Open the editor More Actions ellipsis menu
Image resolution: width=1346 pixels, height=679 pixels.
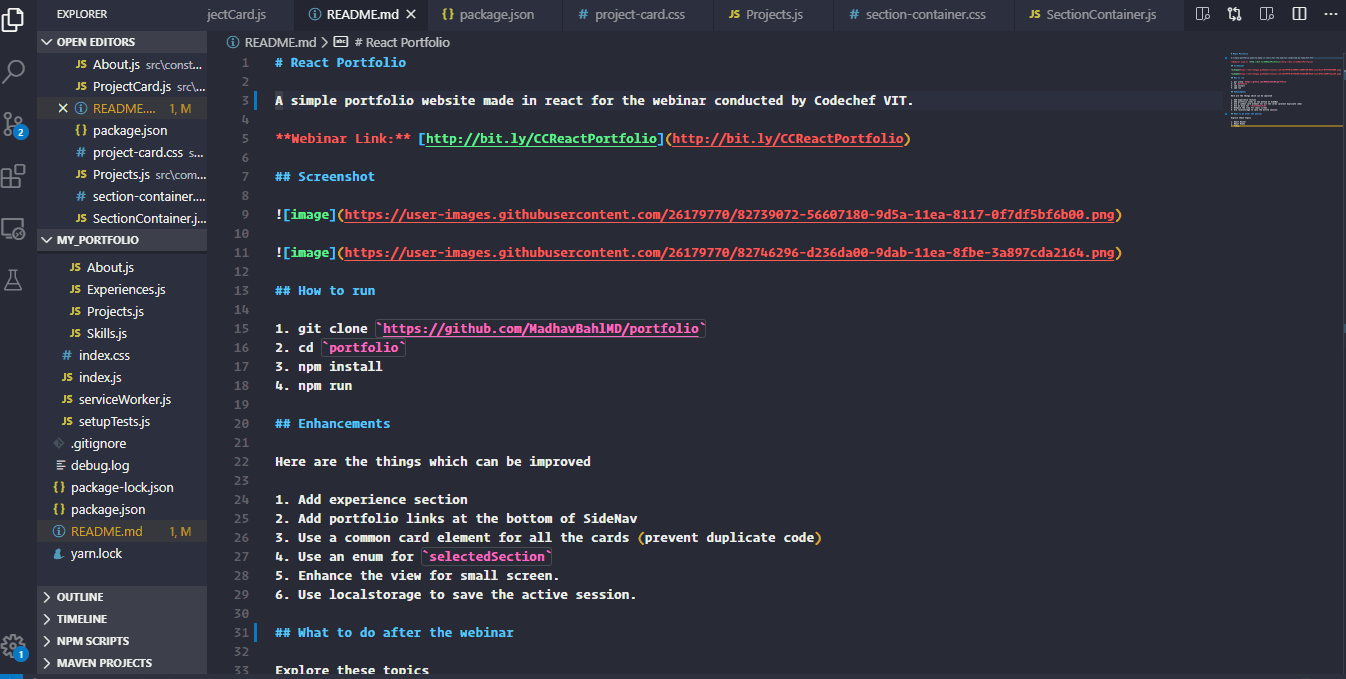(x=1330, y=14)
